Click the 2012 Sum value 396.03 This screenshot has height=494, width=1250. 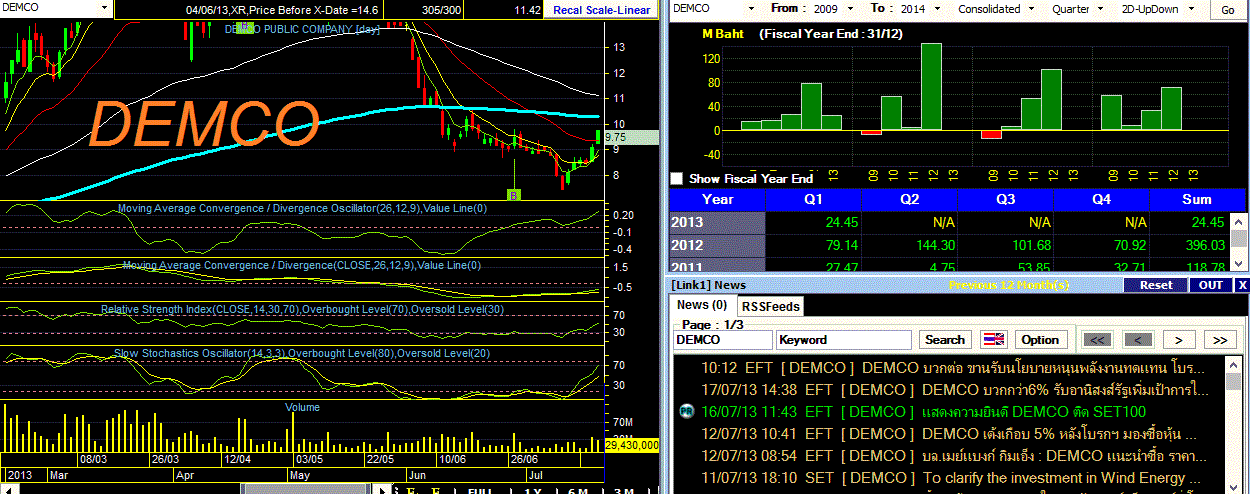tap(1203, 245)
